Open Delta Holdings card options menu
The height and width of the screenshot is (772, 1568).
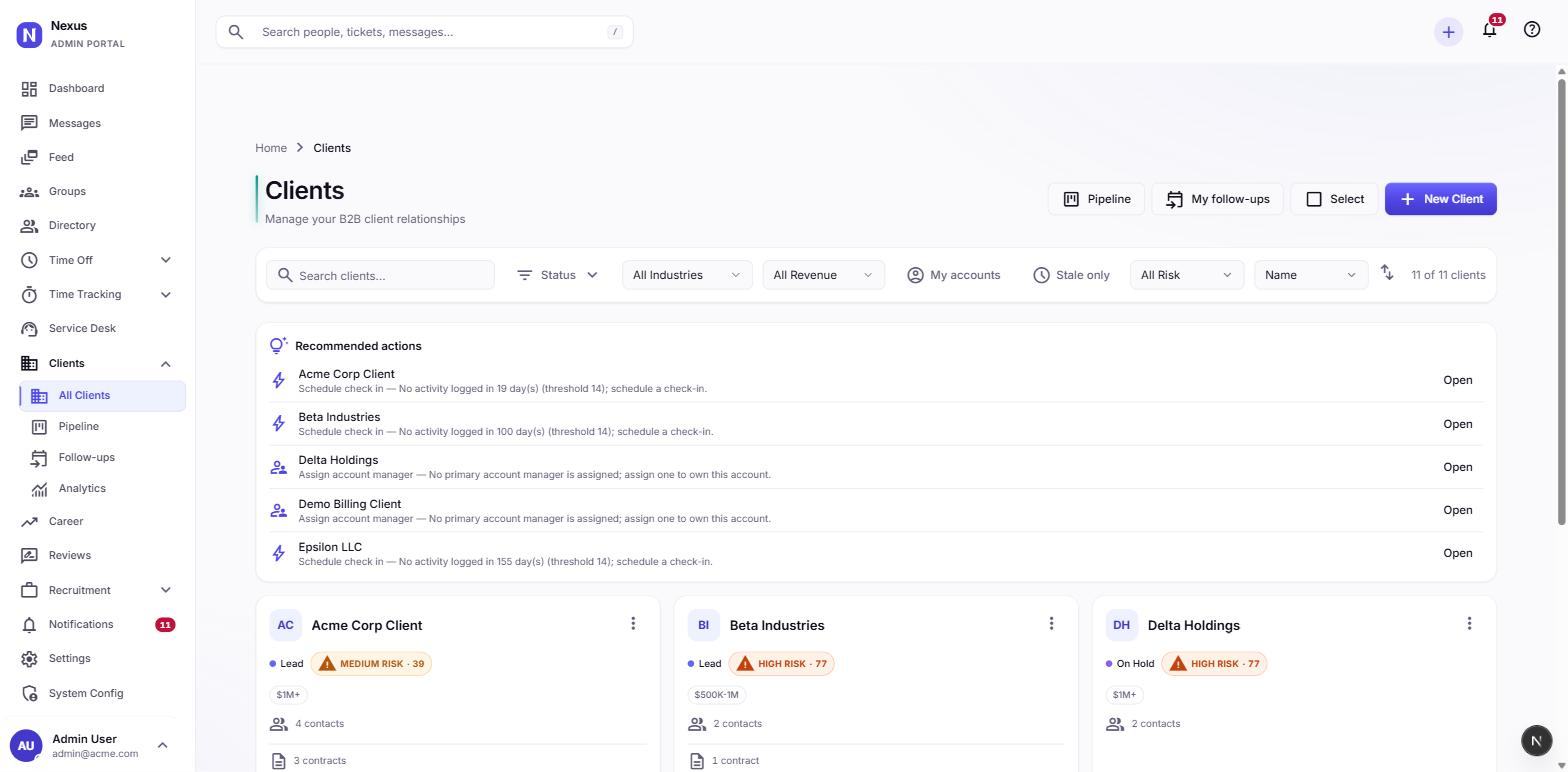1469,624
